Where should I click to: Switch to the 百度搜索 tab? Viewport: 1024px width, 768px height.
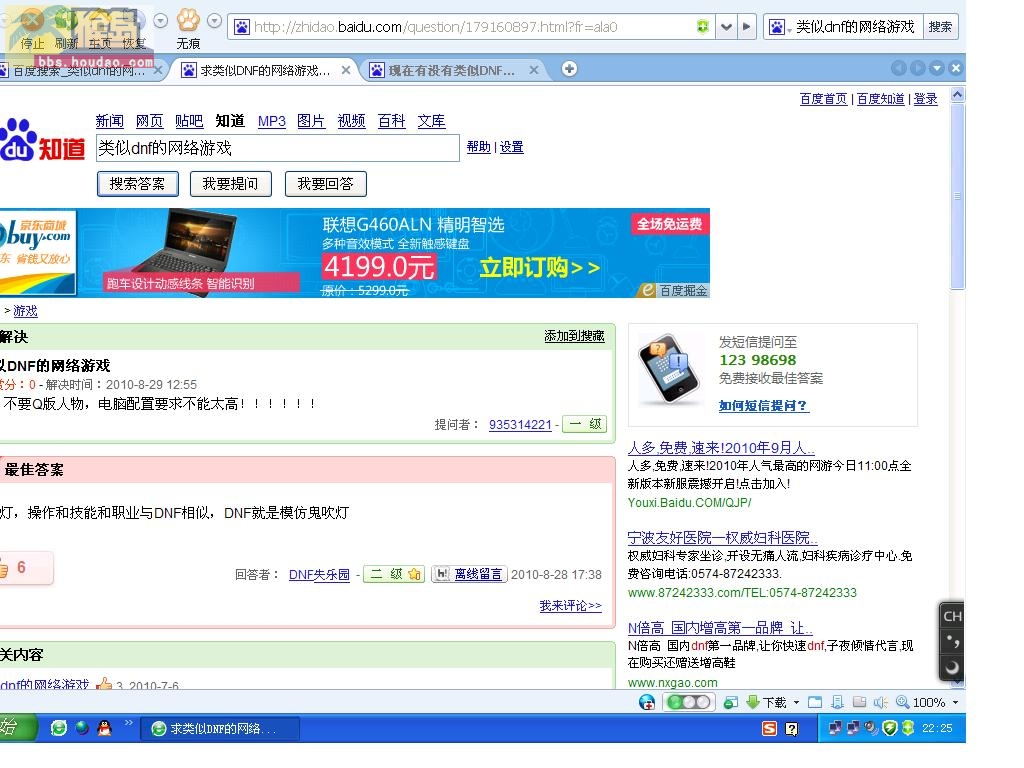click(81, 70)
